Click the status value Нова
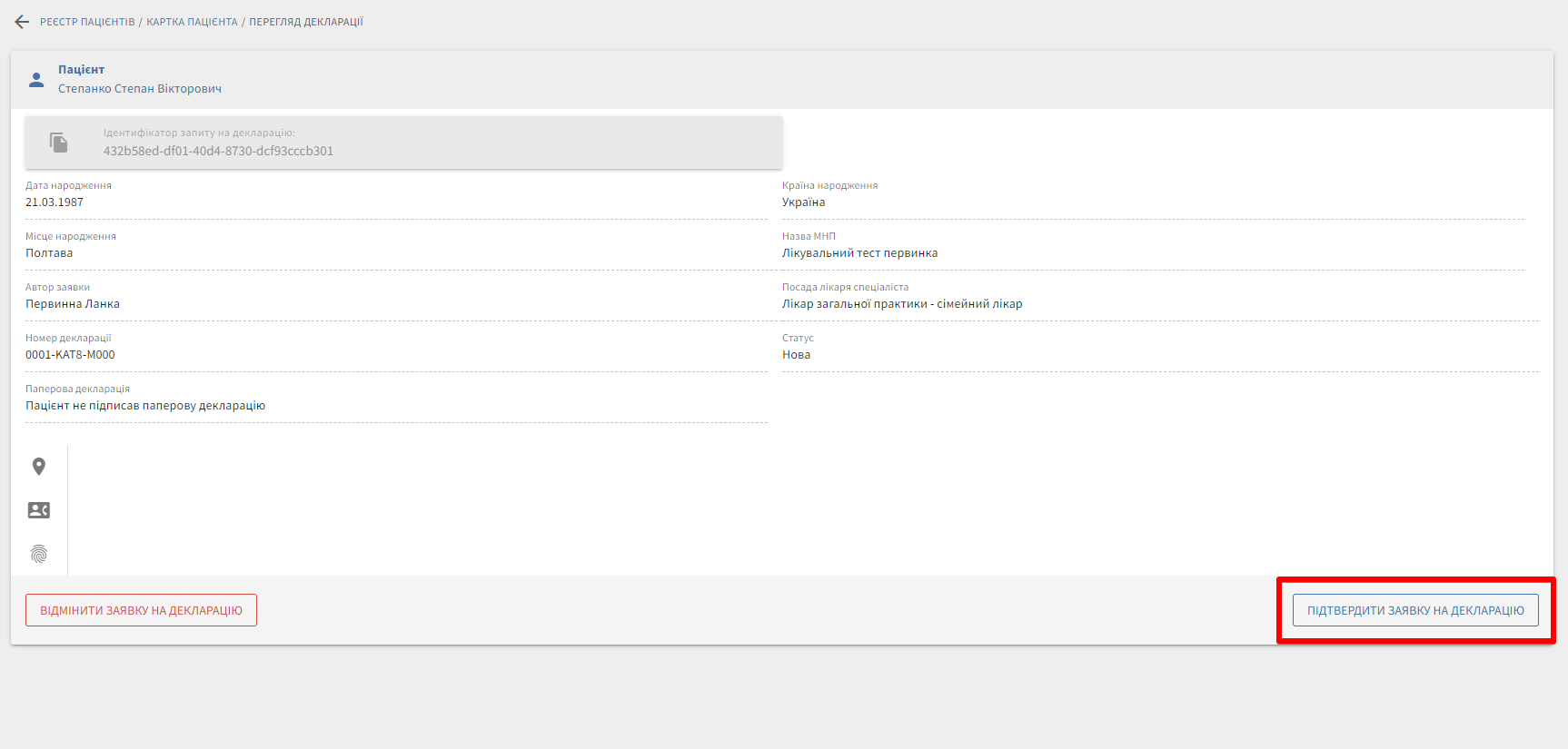Image resolution: width=1568 pixels, height=749 pixels. click(x=796, y=355)
